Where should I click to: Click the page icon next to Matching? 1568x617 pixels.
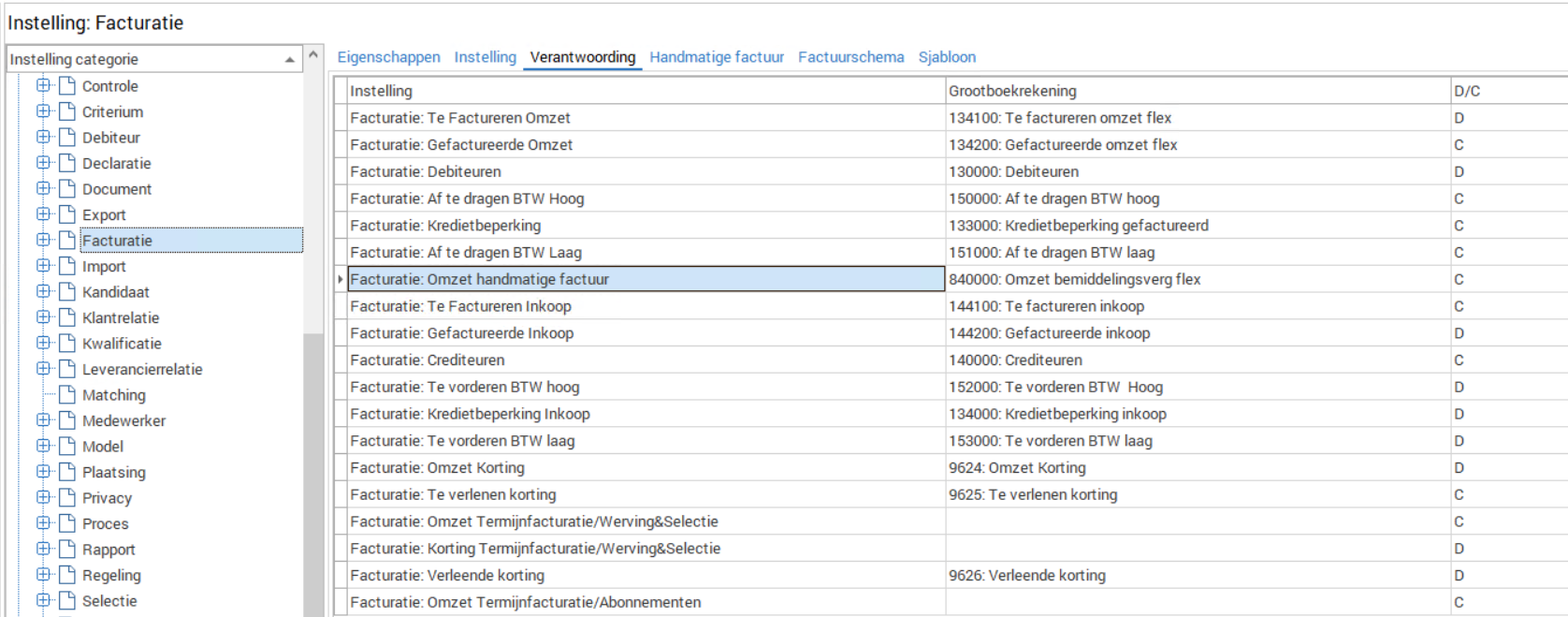(x=66, y=395)
